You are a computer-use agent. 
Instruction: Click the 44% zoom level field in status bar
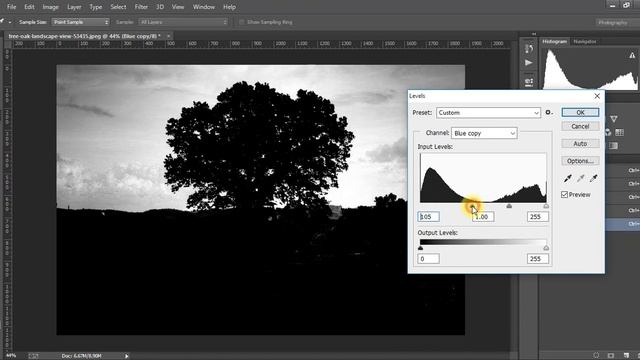click(11, 356)
